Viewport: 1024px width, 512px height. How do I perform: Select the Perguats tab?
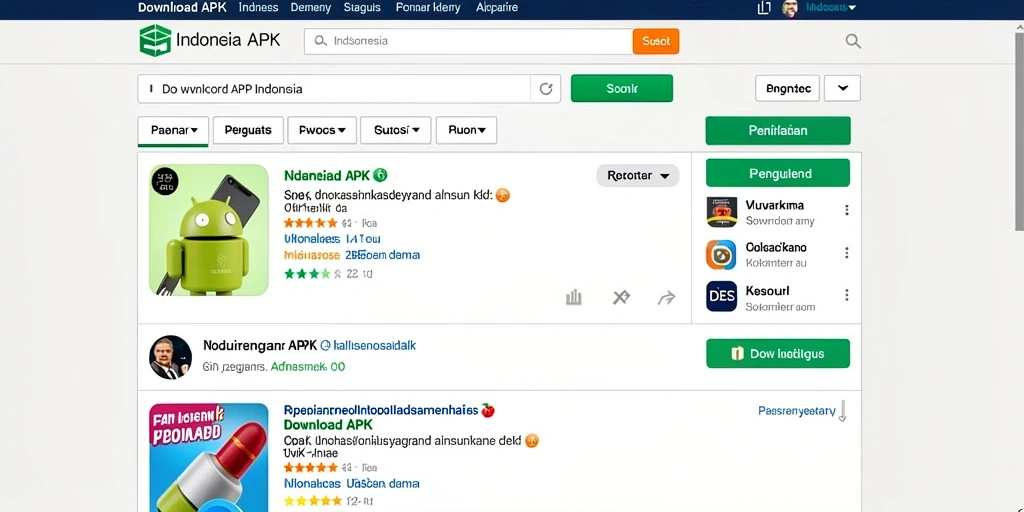pyautogui.click(x=248, y=131)
